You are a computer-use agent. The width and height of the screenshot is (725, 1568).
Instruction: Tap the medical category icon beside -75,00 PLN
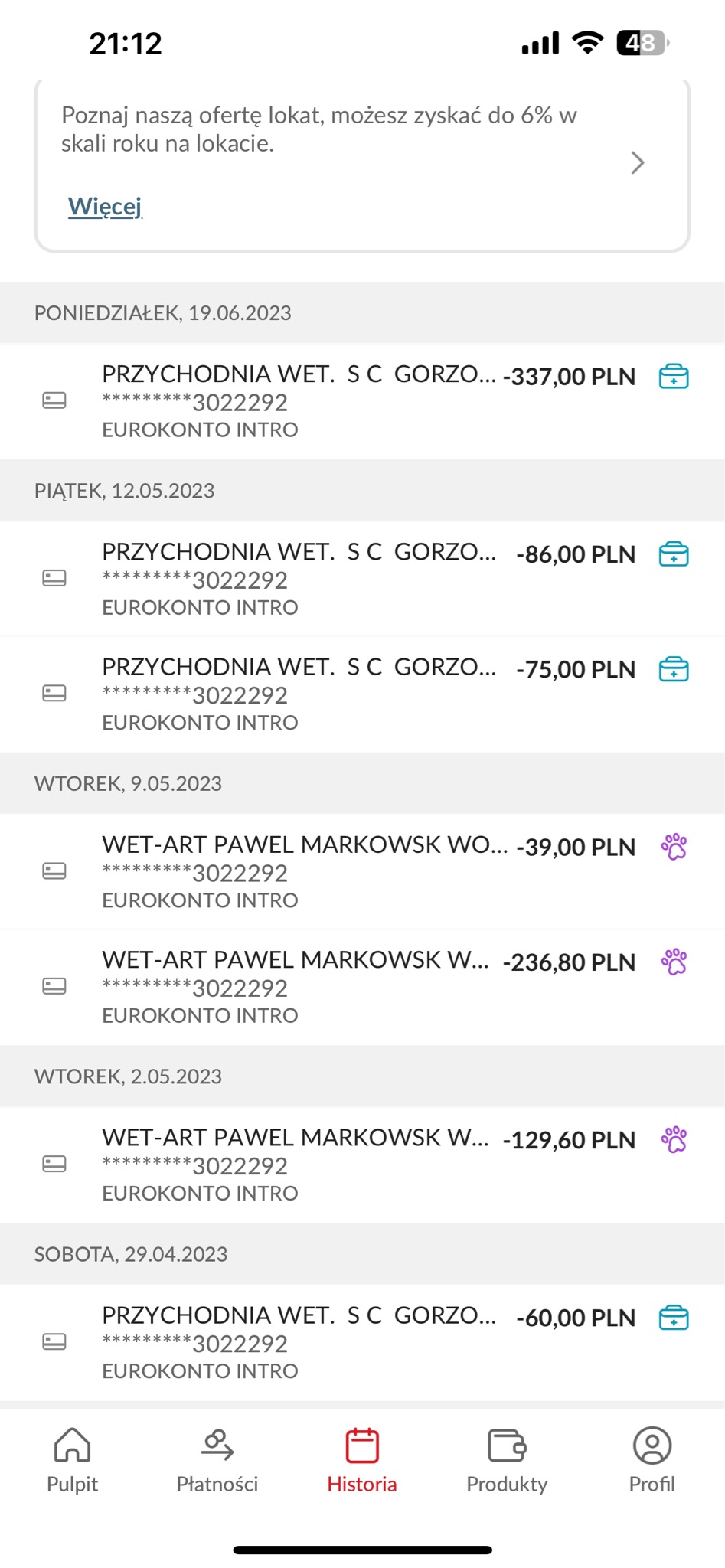(x=674, y=669)
